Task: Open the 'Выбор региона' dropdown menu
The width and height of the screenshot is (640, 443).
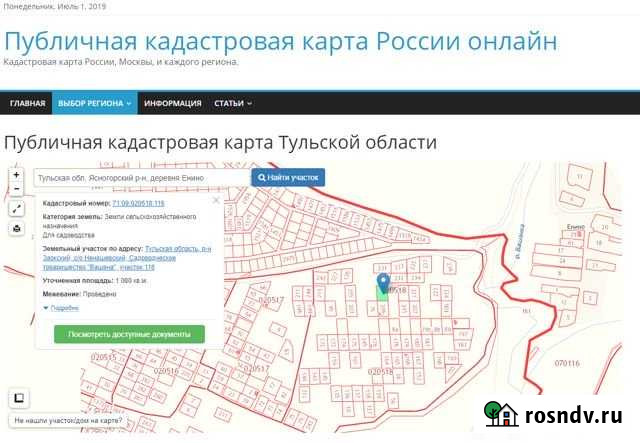Action: (x=94, y=103)
